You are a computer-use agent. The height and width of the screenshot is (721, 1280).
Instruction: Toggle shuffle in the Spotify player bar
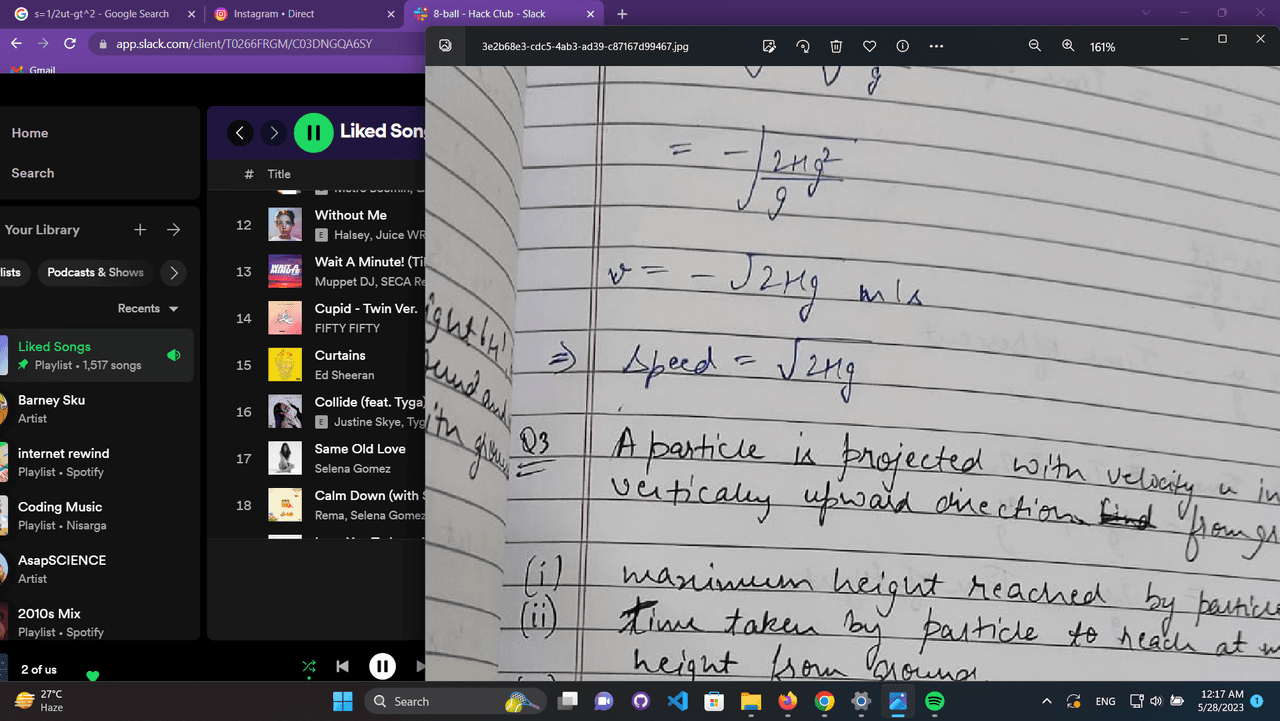309,666
